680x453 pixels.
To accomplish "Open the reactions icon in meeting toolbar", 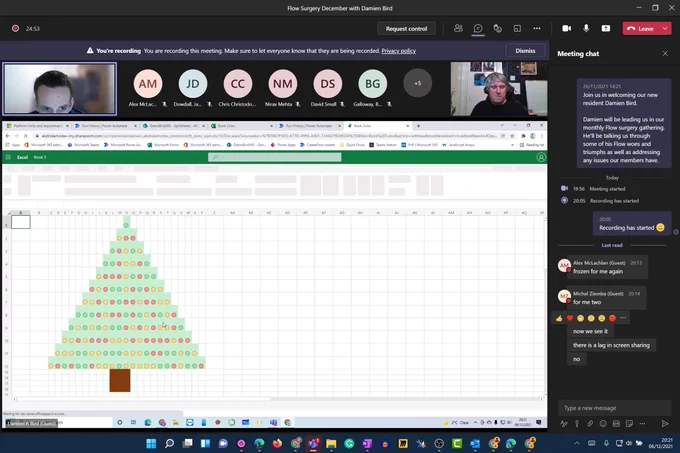I will [x=497, y=29].
